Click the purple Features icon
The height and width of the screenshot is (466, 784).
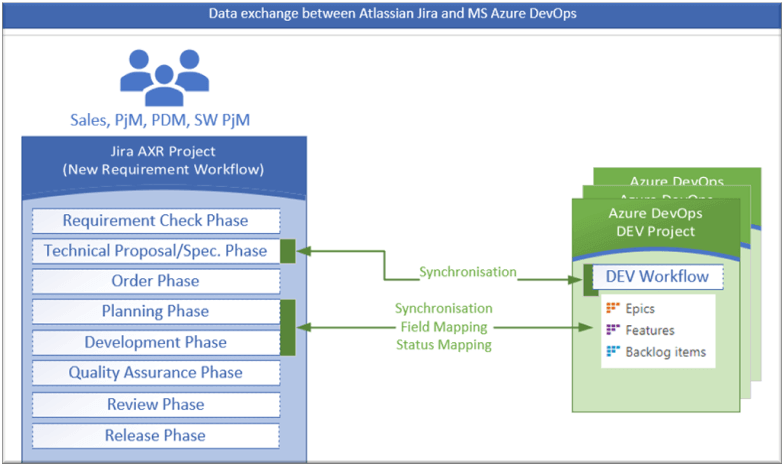[613, 330]
